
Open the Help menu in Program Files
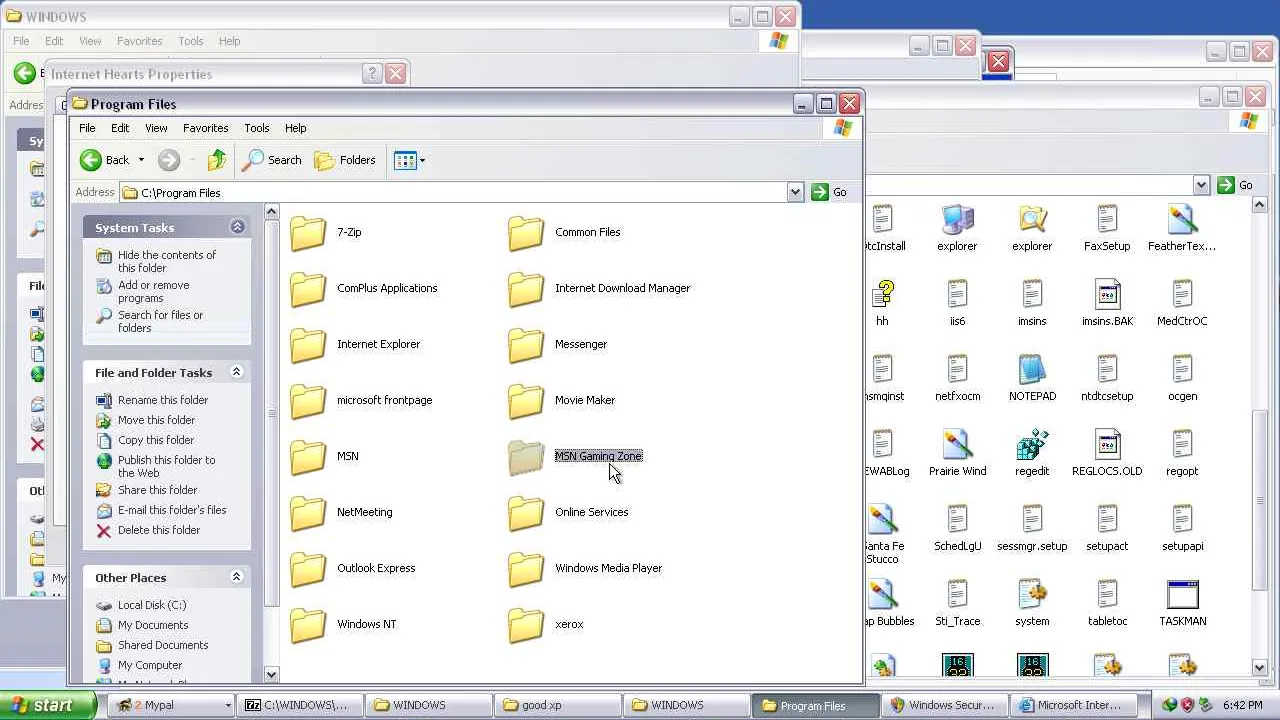295,128
